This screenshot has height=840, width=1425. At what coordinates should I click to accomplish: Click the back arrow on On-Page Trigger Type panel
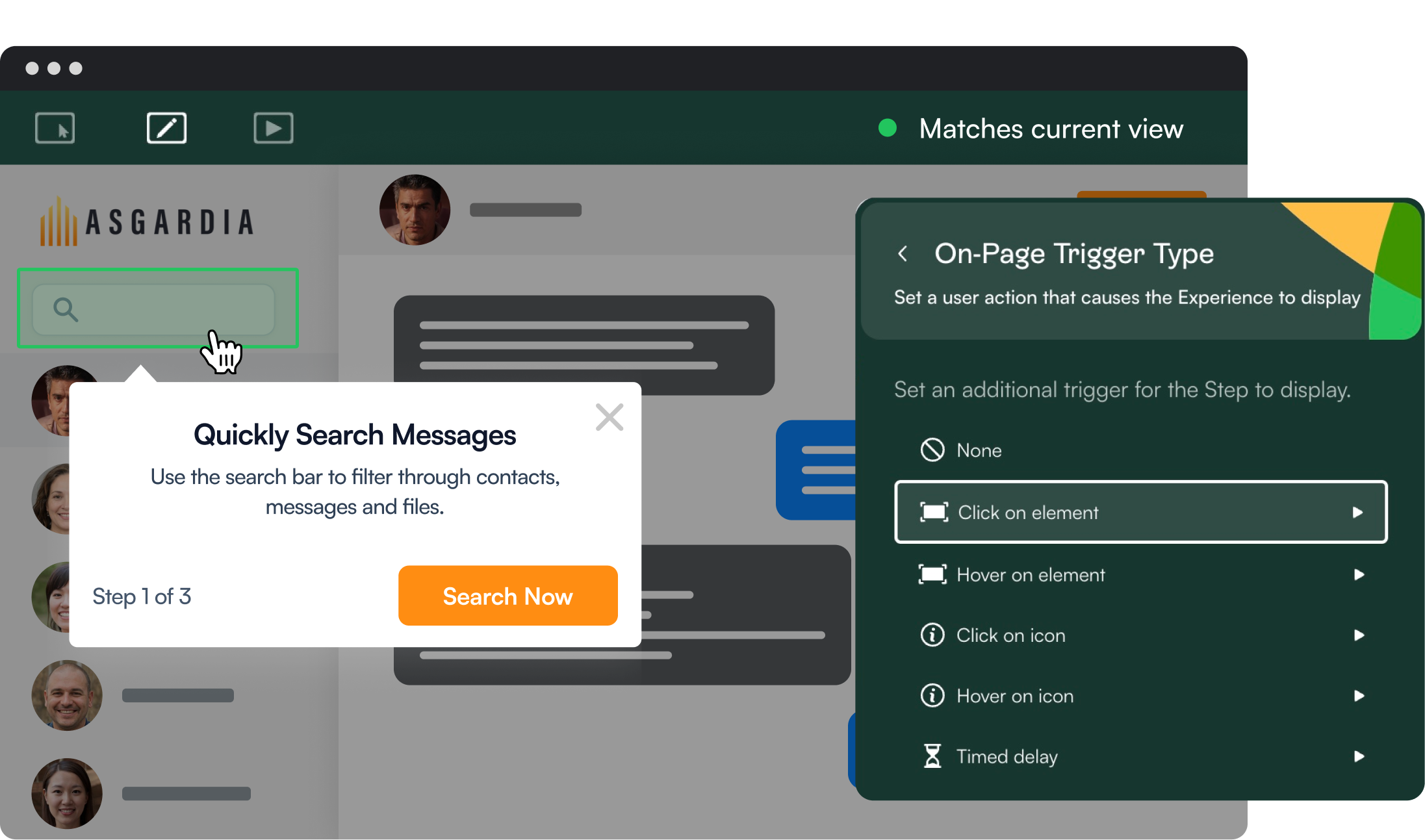pyautogui.click(x=903, y=254)
